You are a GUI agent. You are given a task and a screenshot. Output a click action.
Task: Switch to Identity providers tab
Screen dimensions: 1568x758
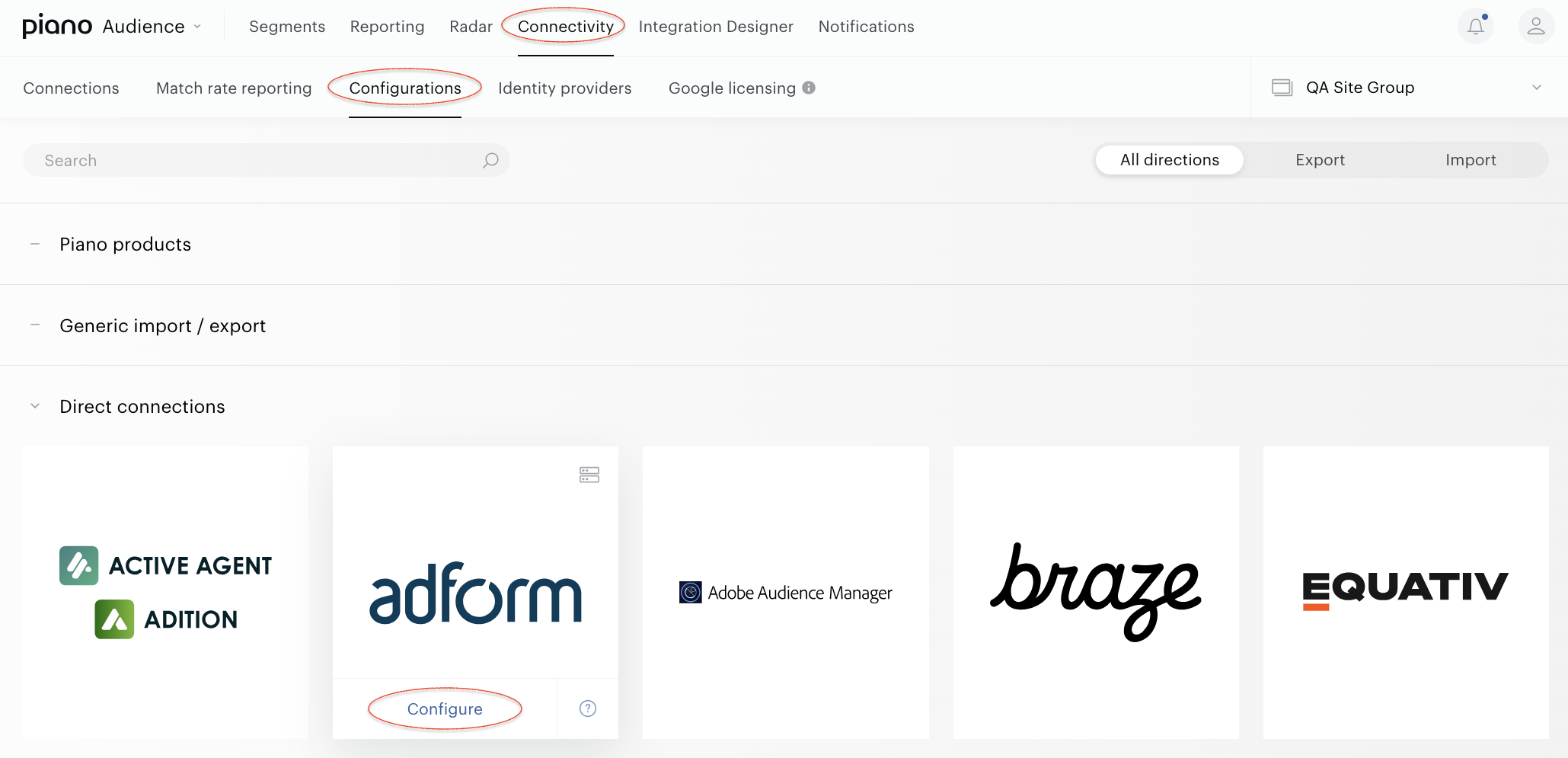tap(565, 88)
